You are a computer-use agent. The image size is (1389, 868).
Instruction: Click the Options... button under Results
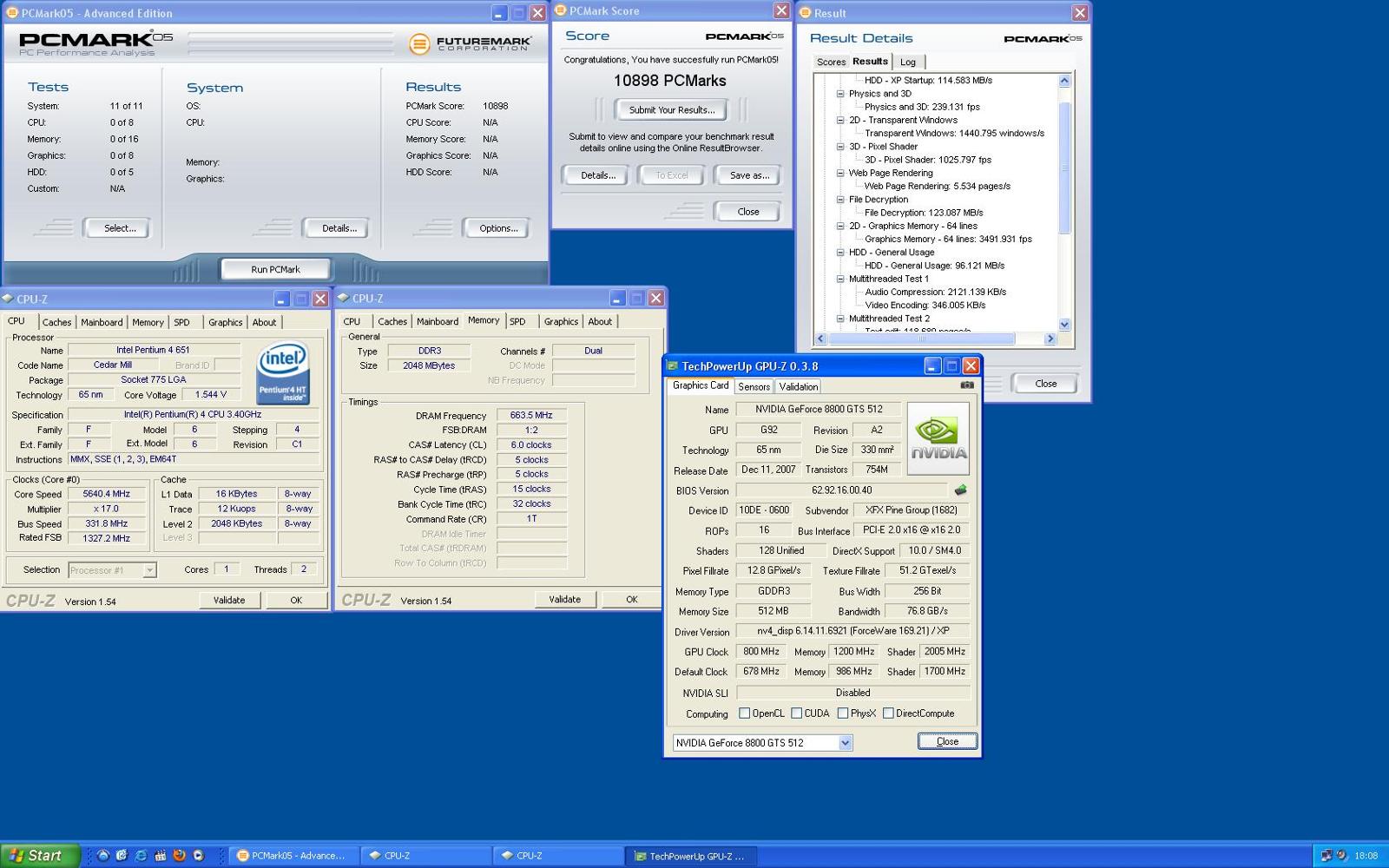click(498, 228)
